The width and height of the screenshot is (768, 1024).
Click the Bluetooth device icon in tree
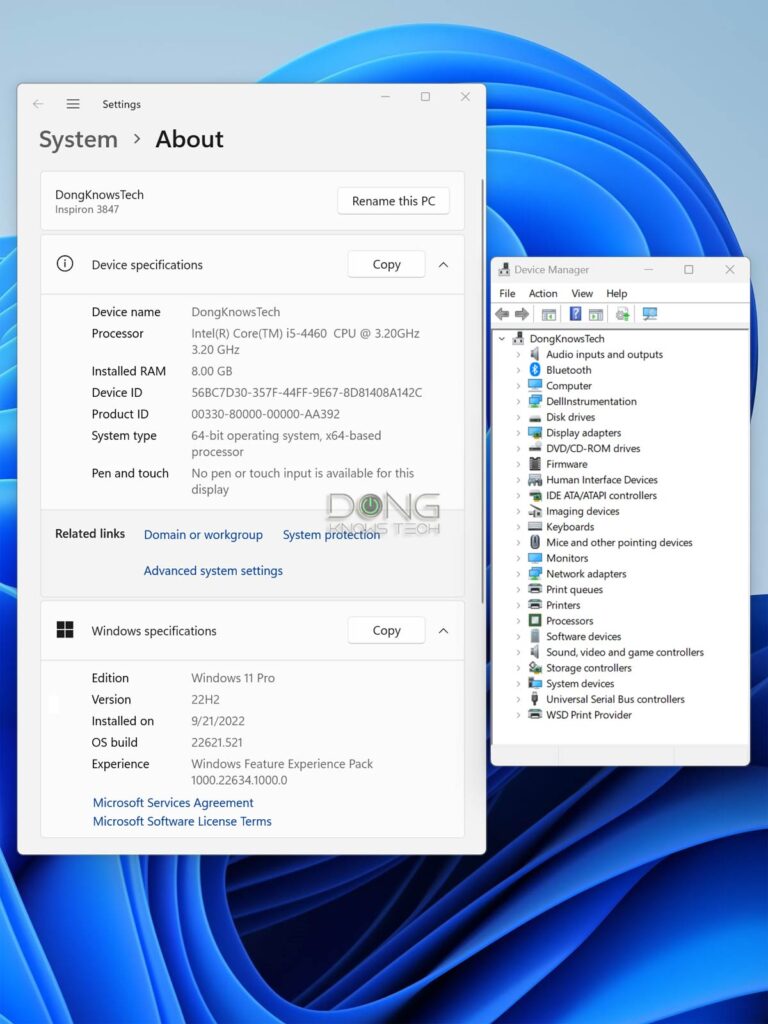coord(535,370)
